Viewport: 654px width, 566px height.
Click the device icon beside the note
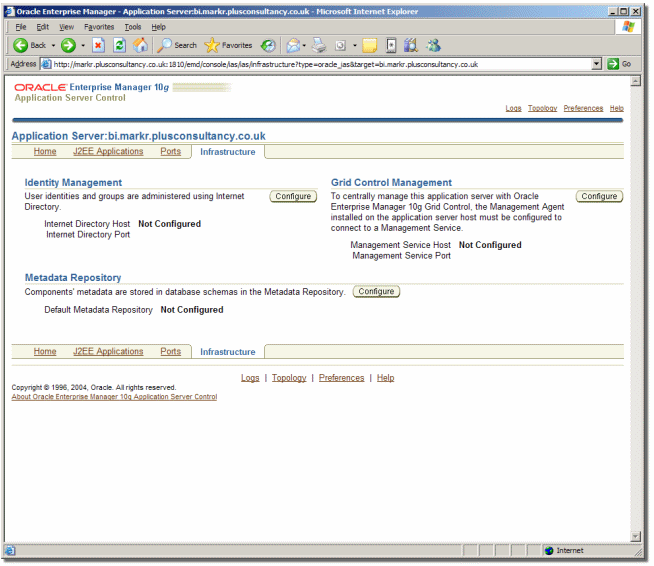pyautogui.click(x=391, y=45)
